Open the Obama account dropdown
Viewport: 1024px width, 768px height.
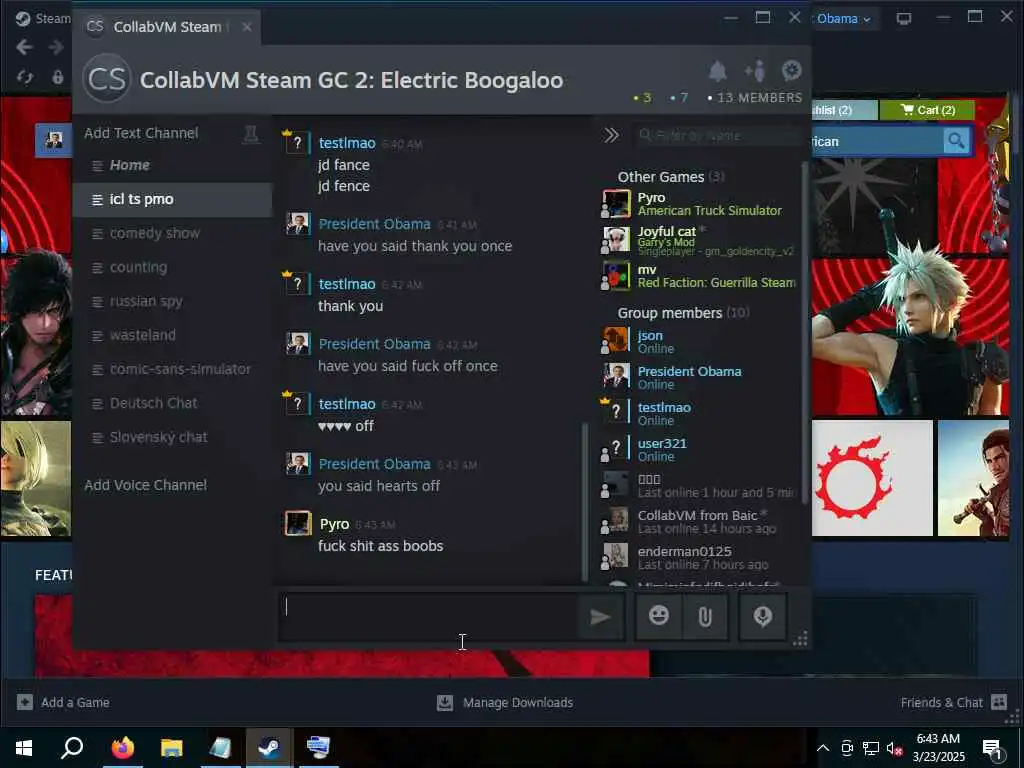(x=843, y=19)
